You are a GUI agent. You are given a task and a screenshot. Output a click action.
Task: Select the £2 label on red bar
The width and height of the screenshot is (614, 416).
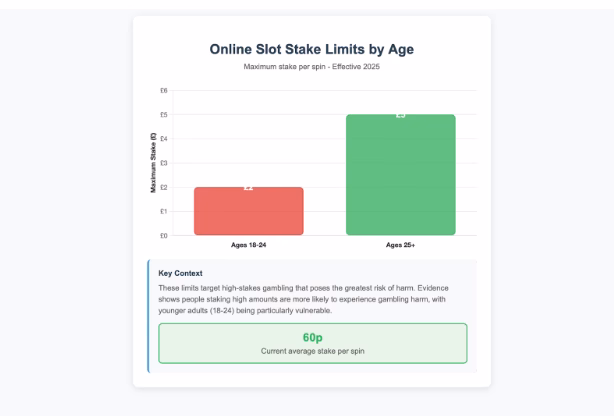(x=249, y=187)
